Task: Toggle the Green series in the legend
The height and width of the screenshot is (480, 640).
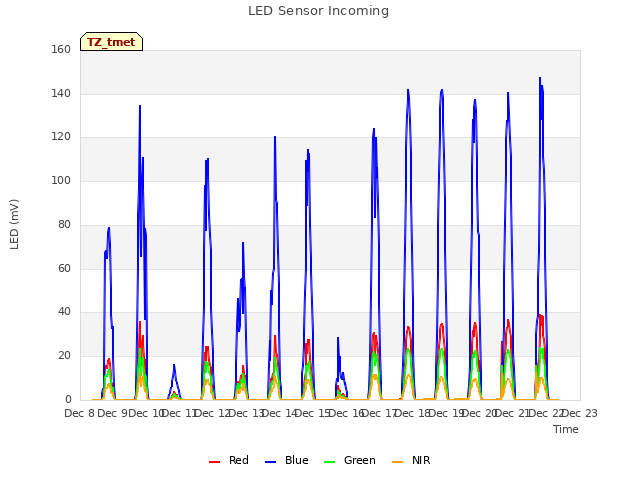Action: [349, 460]
